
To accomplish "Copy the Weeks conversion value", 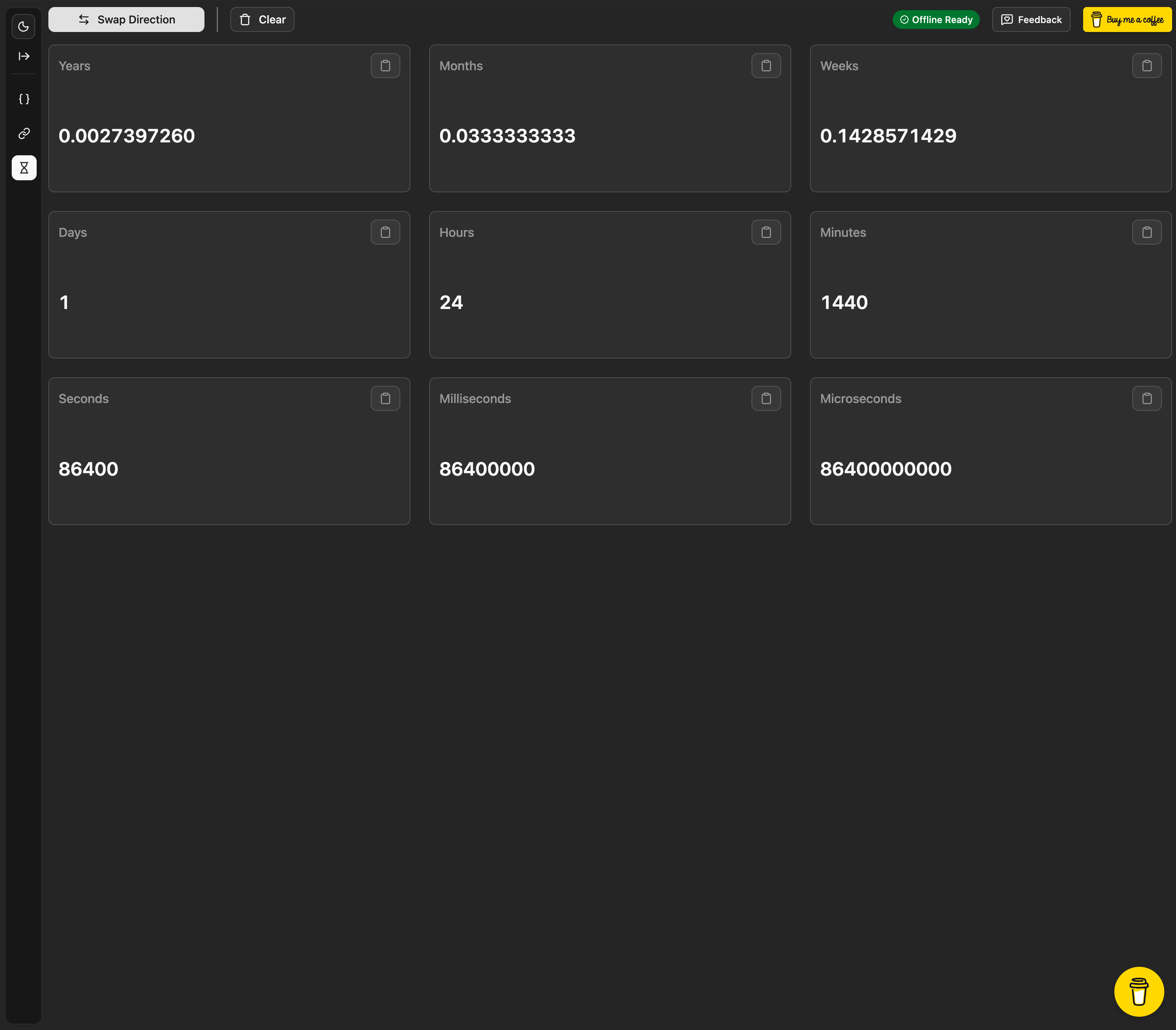I will [x=1147, y=66].
